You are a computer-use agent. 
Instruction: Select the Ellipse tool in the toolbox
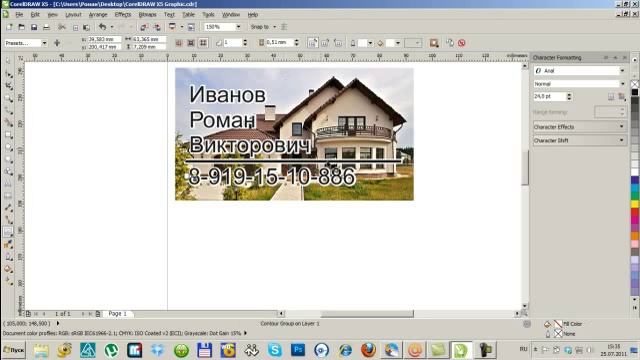(x=8, y=147)
